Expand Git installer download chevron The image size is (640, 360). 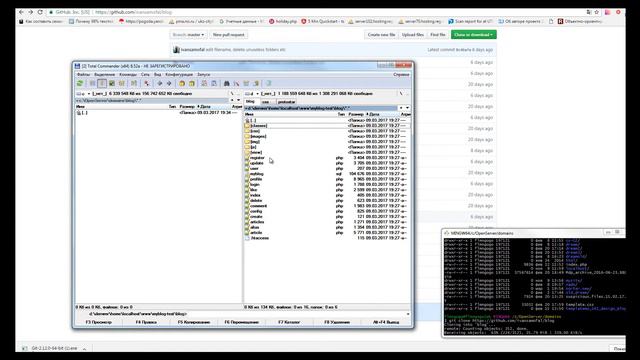[x=84, y=349]
